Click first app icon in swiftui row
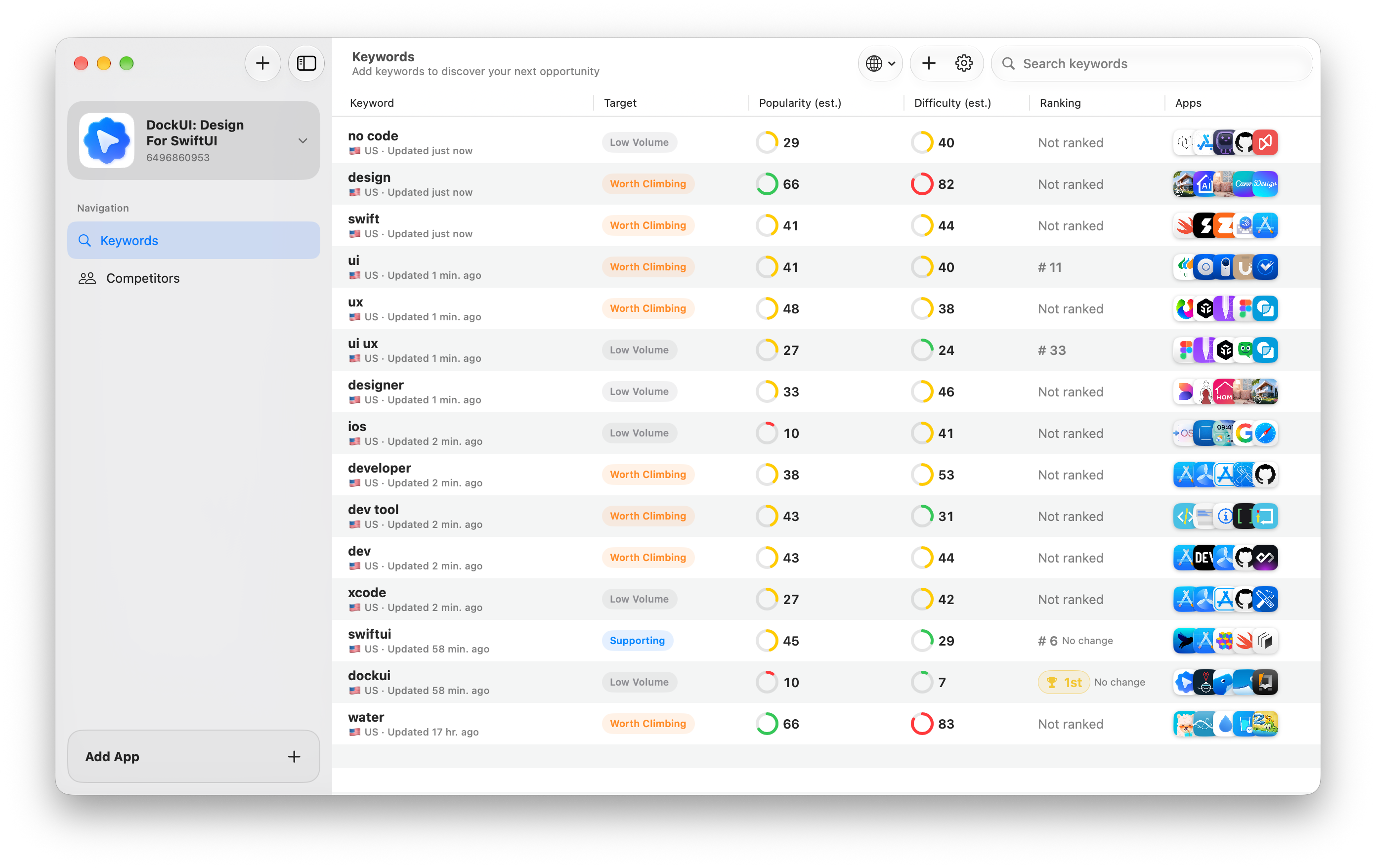 1185,641
